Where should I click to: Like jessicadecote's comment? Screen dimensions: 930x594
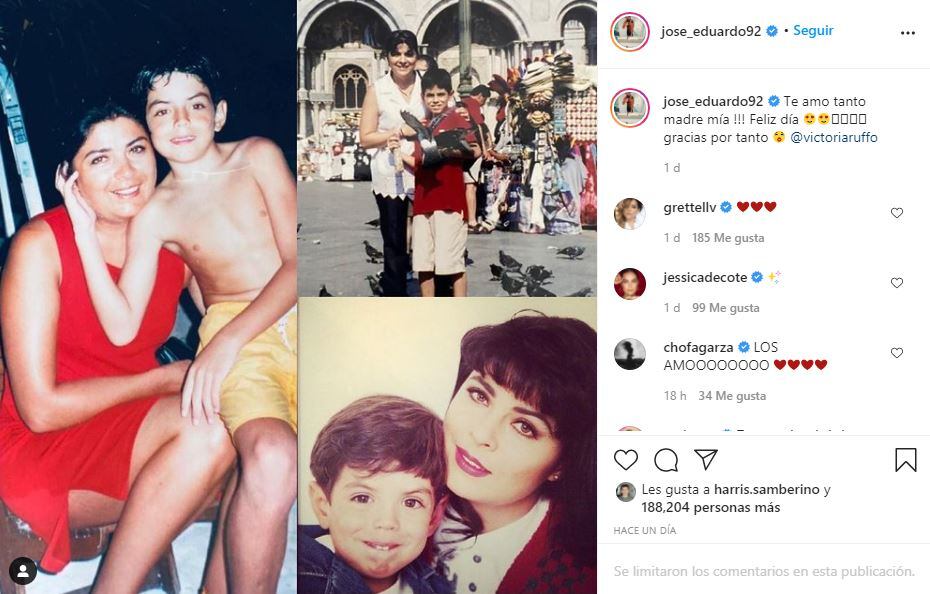click(x=897, y=283)
